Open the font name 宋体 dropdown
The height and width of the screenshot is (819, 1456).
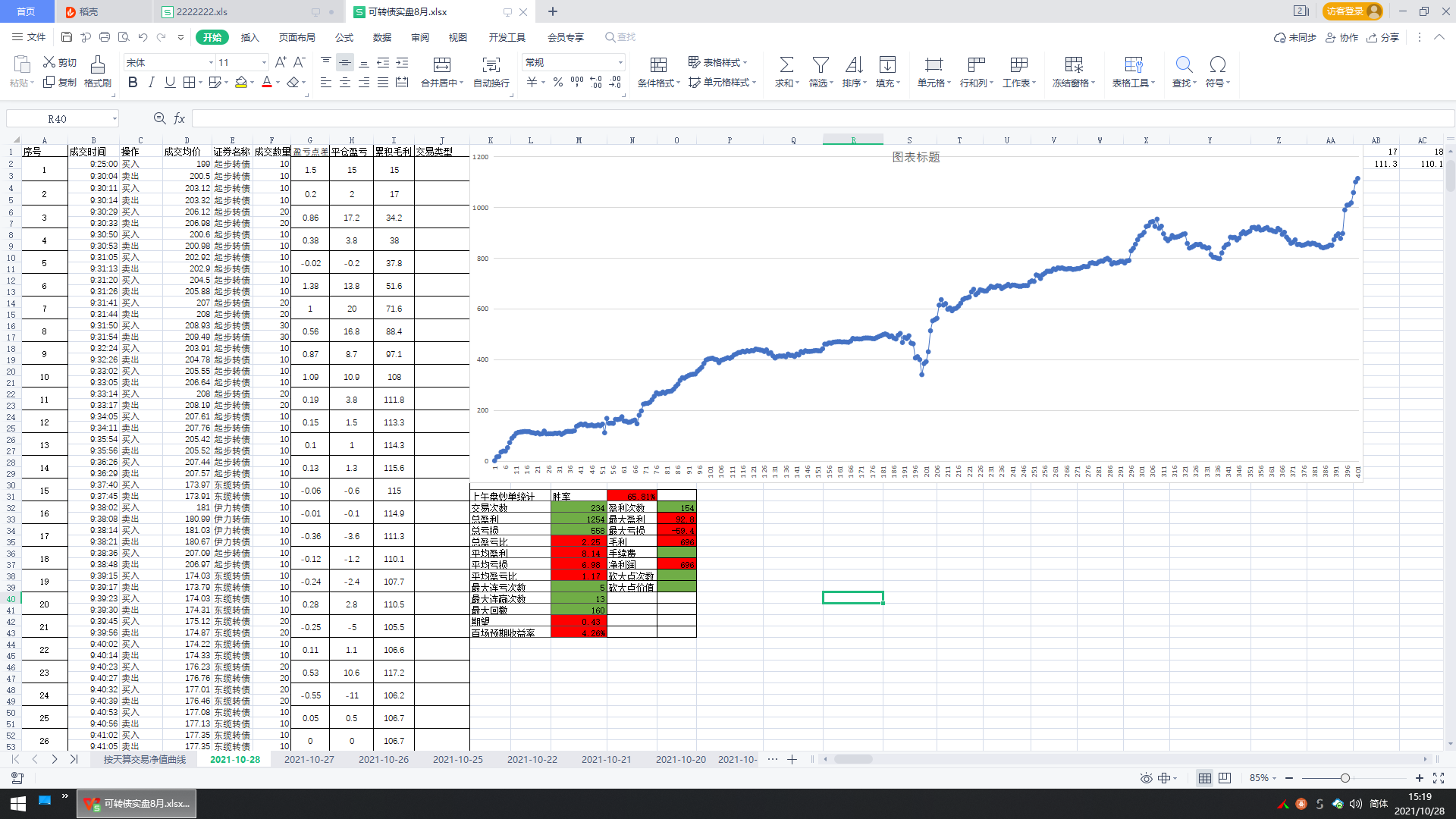point(211,62)
